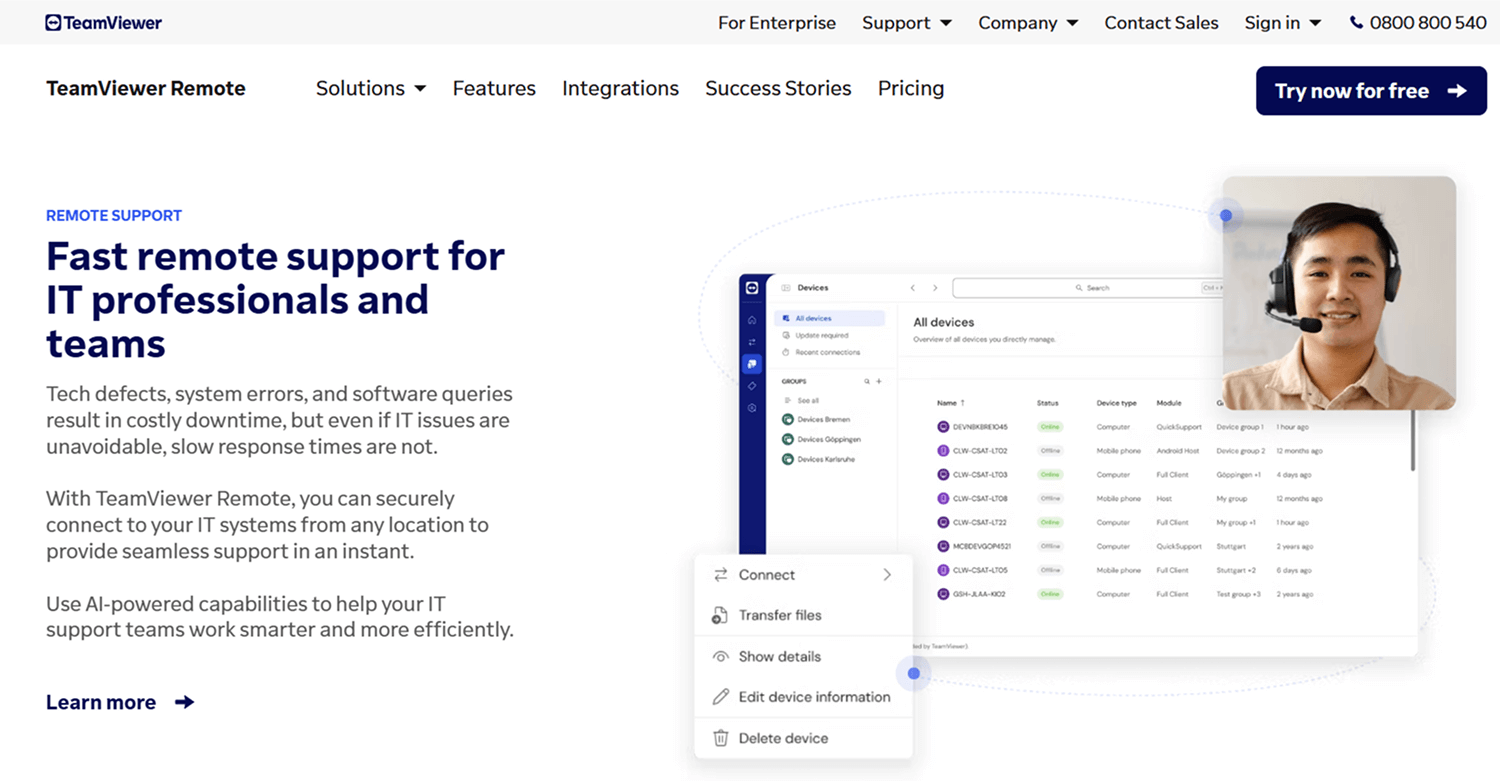Viewport: 1500px width, 781px height.
Task: Open the For Enterprise link
Action: 777,22
